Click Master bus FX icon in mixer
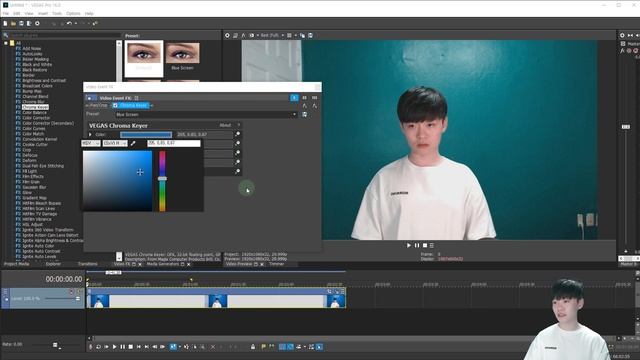 [622, 51]
